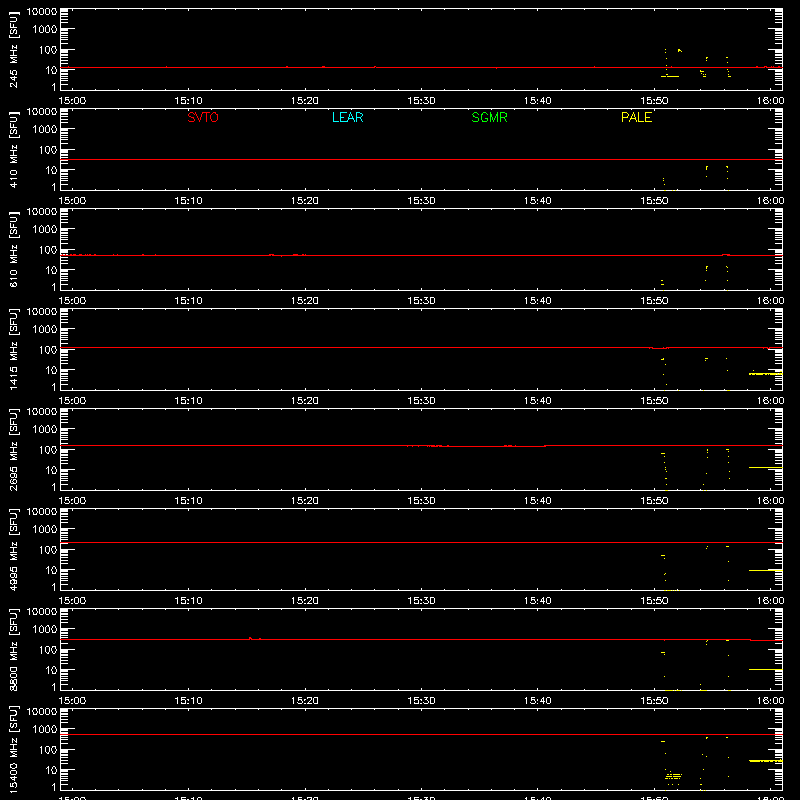Screen dimensions: 800x800
Task: Click 15:10 tick label below 8800 MHz panel
Action: (x=189, y=701)
